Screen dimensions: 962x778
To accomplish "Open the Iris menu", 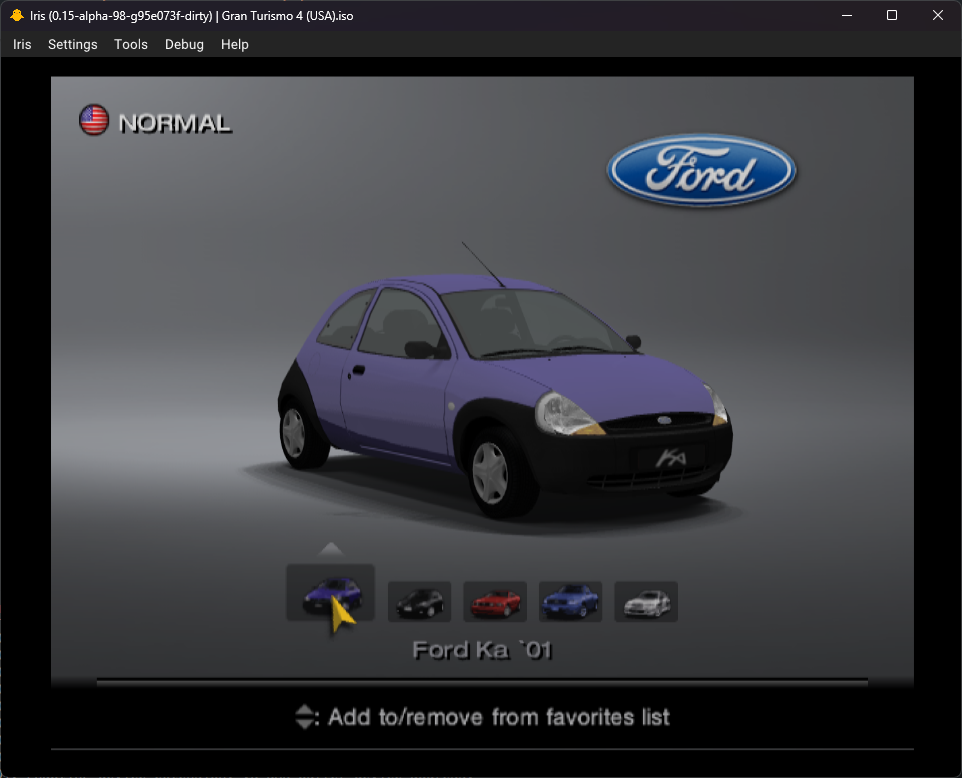I will click(x=21, y=44).
